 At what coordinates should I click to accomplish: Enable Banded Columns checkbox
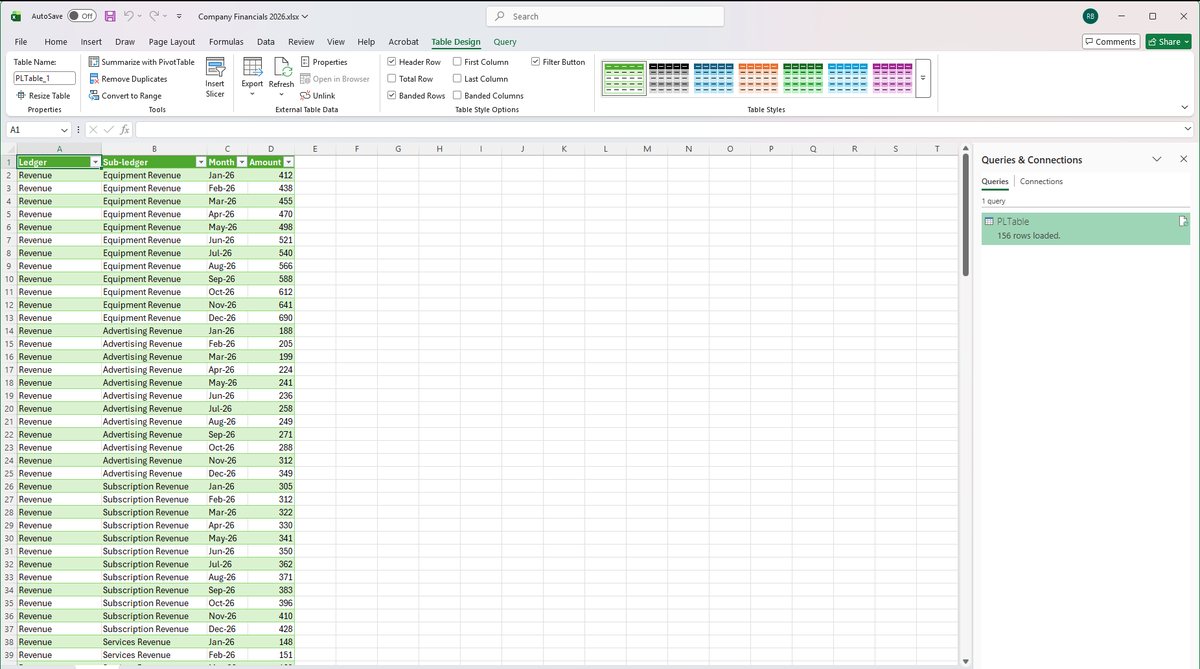pos(457,96)
